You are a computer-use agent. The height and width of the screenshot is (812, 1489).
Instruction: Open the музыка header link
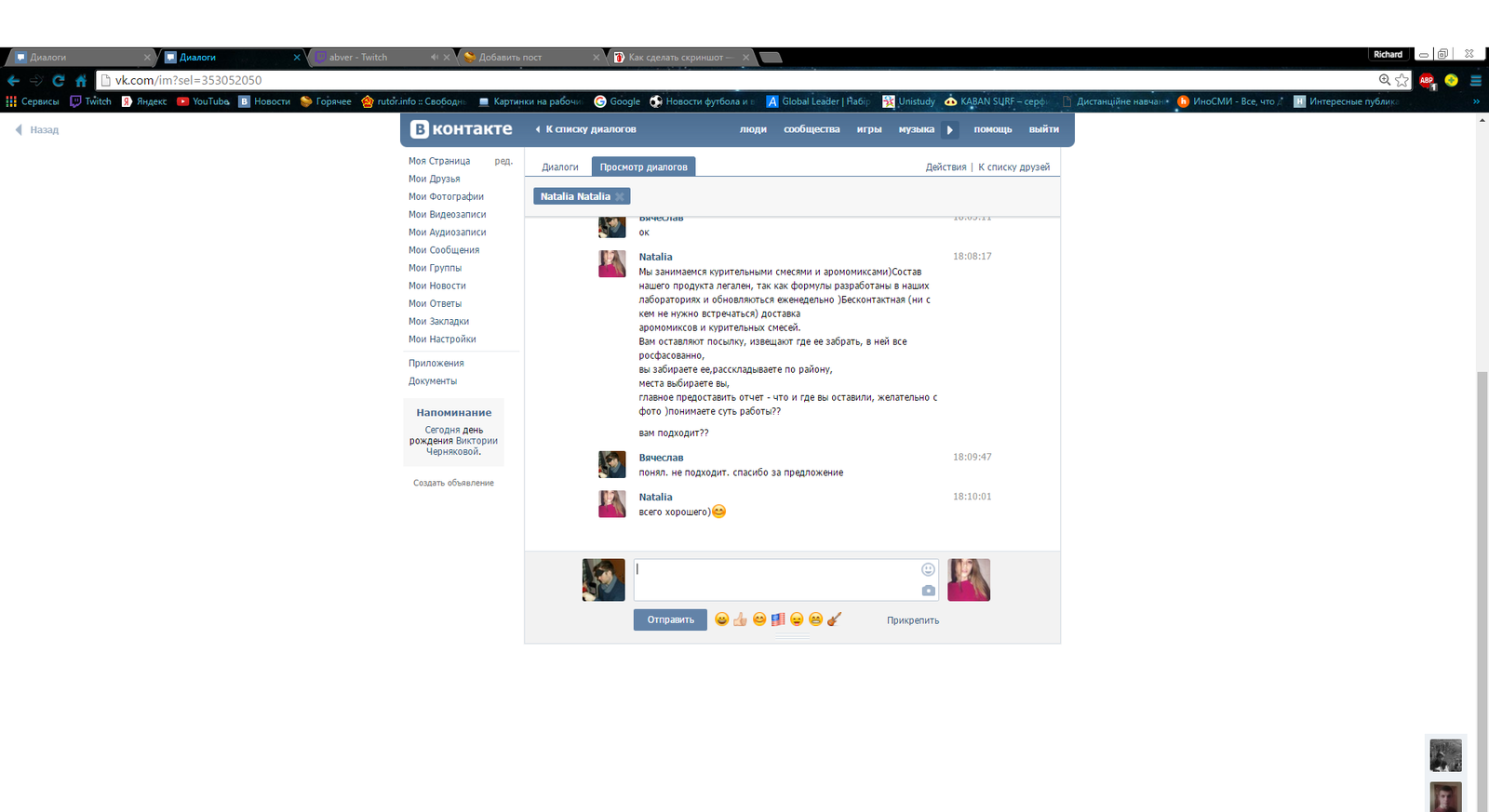pos(917,129)
